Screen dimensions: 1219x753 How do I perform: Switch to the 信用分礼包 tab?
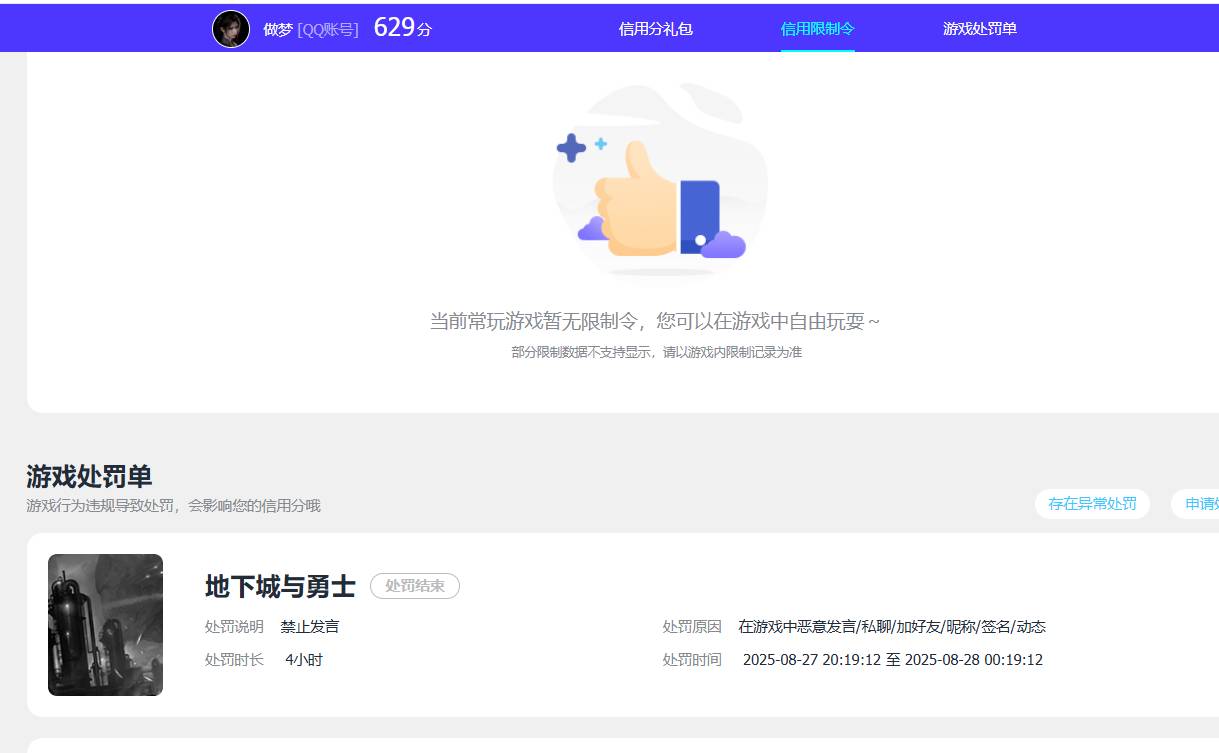click(x=656, y=29)
